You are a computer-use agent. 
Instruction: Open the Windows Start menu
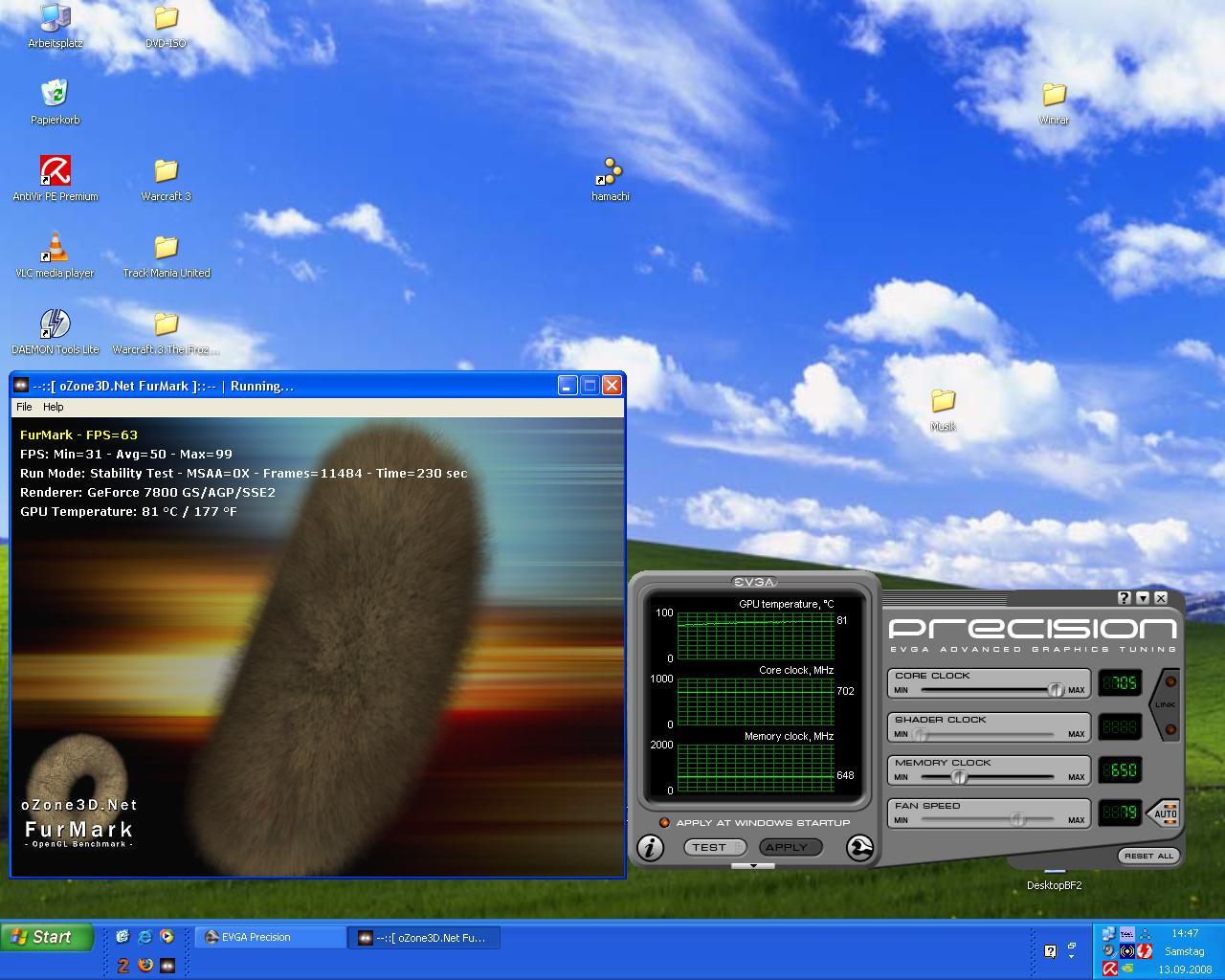tap(47, 937)
